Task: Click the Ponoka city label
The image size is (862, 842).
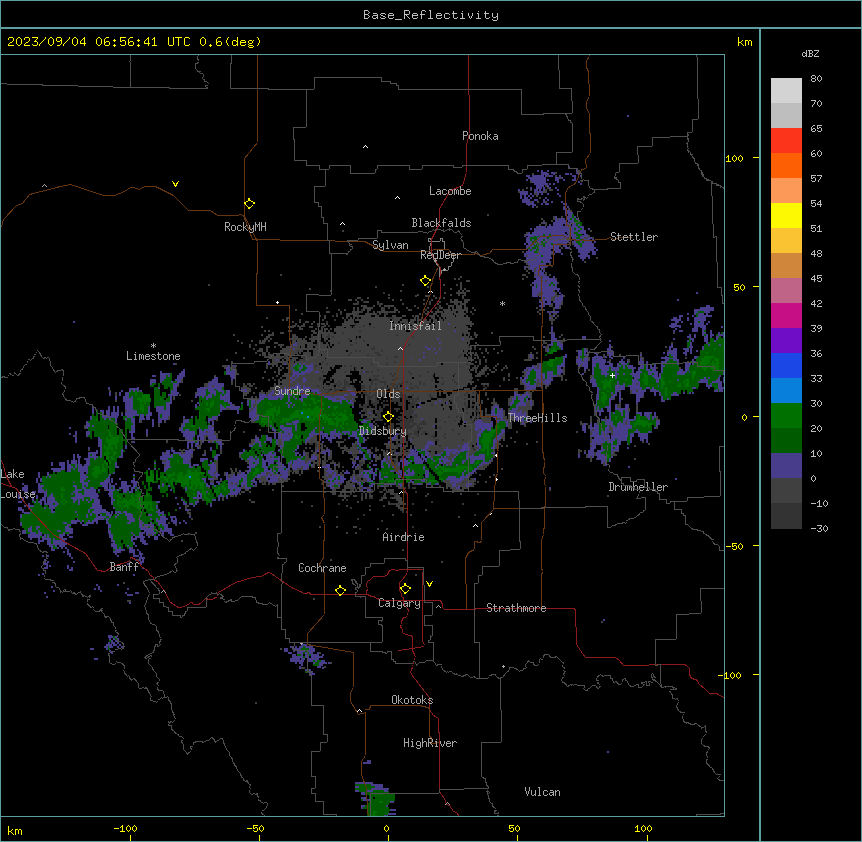Action: [480, 136]
